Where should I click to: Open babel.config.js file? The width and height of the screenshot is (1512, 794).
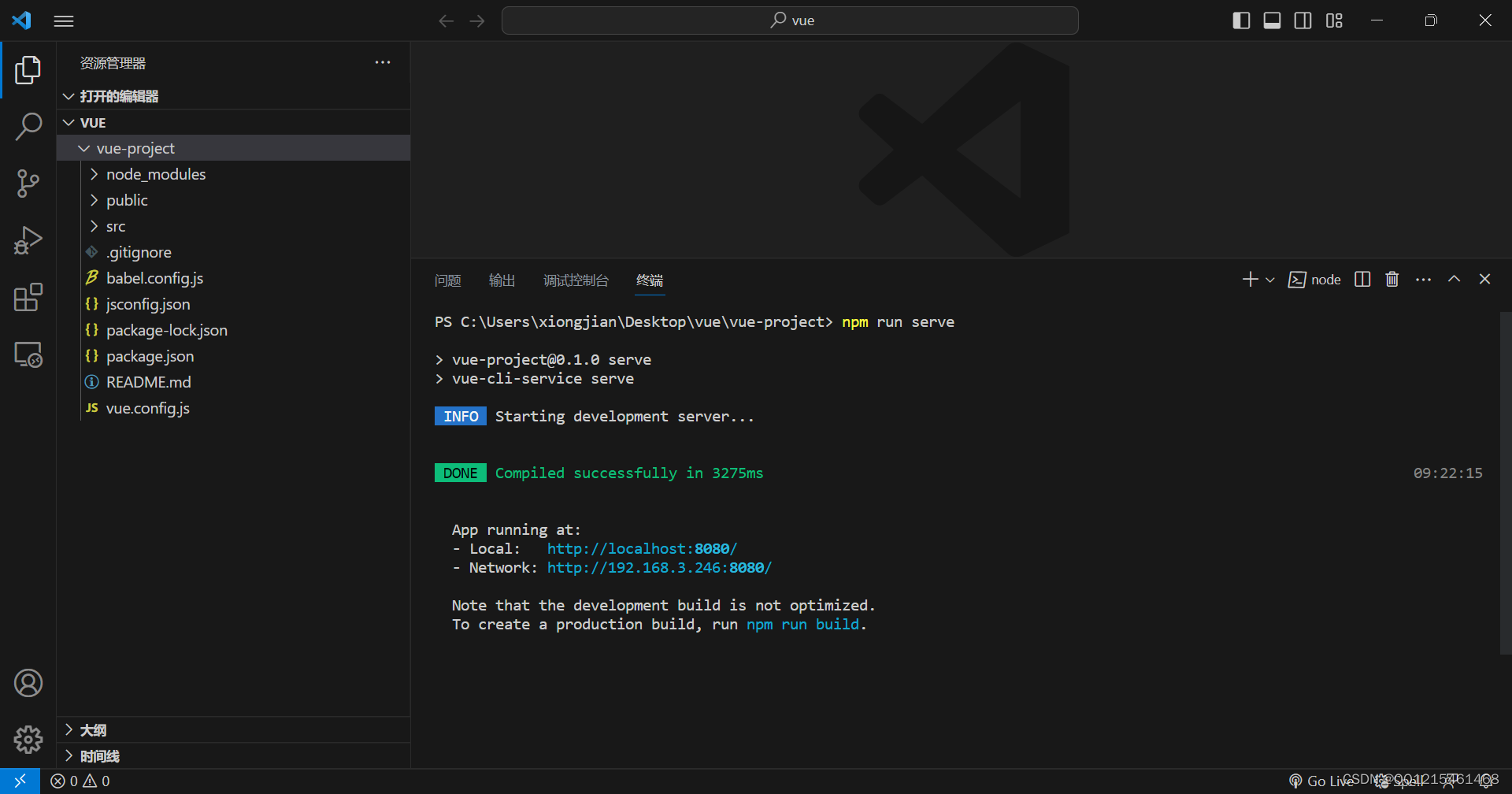tap(234, 278)
